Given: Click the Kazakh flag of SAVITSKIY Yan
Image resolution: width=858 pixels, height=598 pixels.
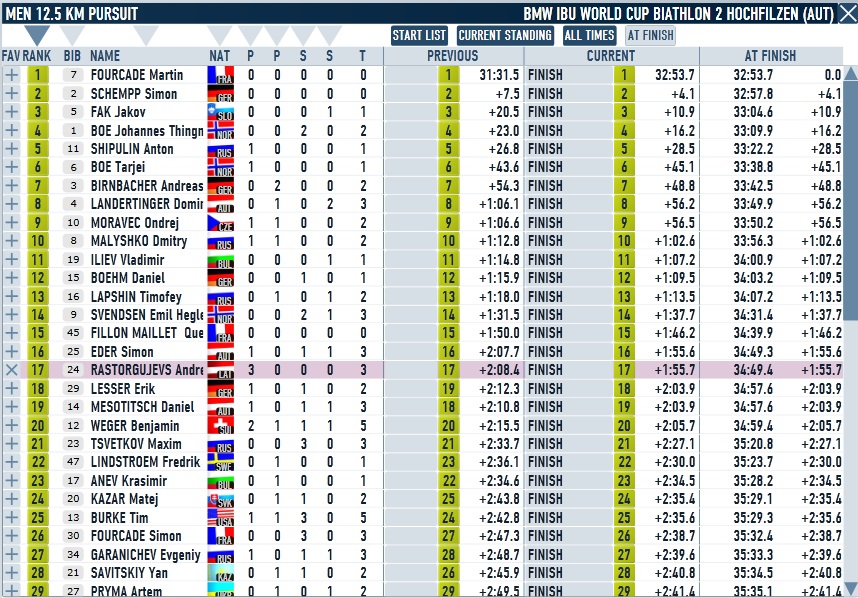Looking at the screenshot, I should pyautogui.click(x=221, y=573).
